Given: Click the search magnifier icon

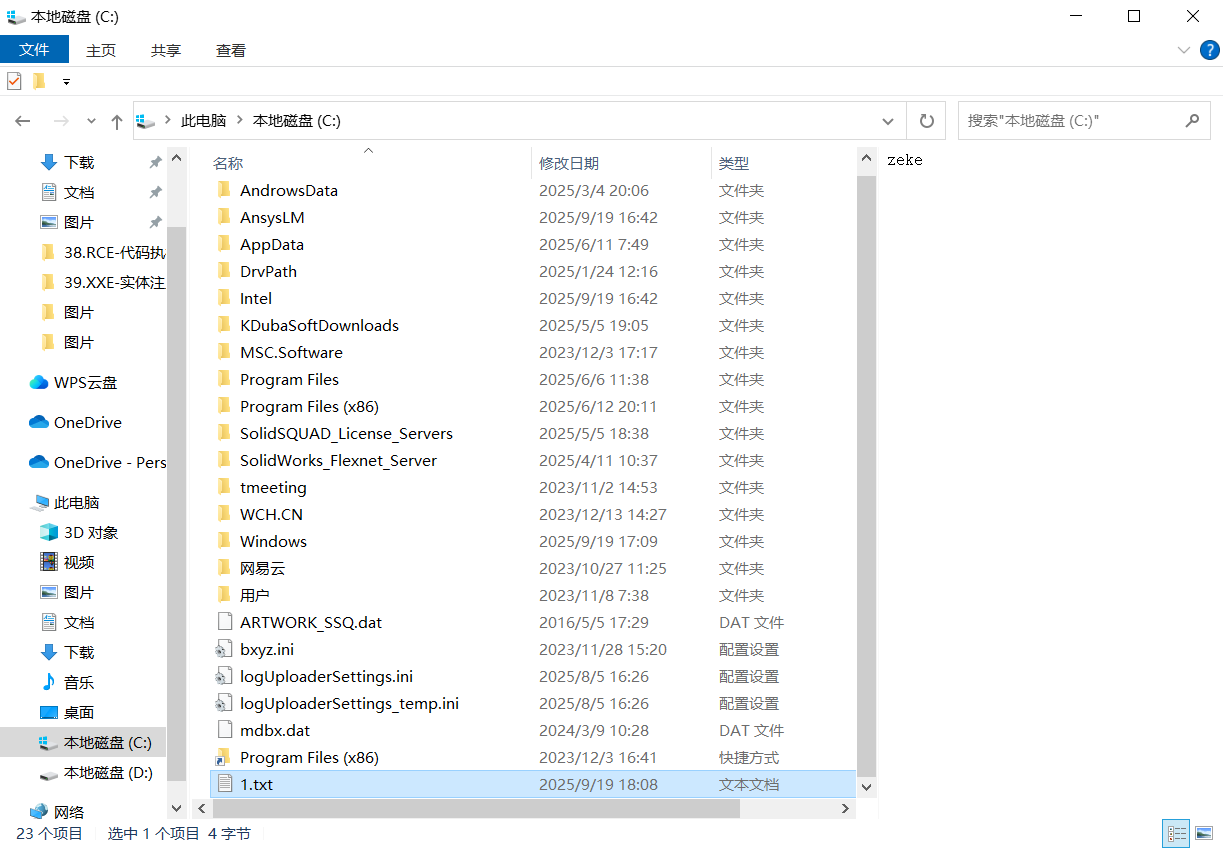Looking at the screenshot, I should [1191, 121].
